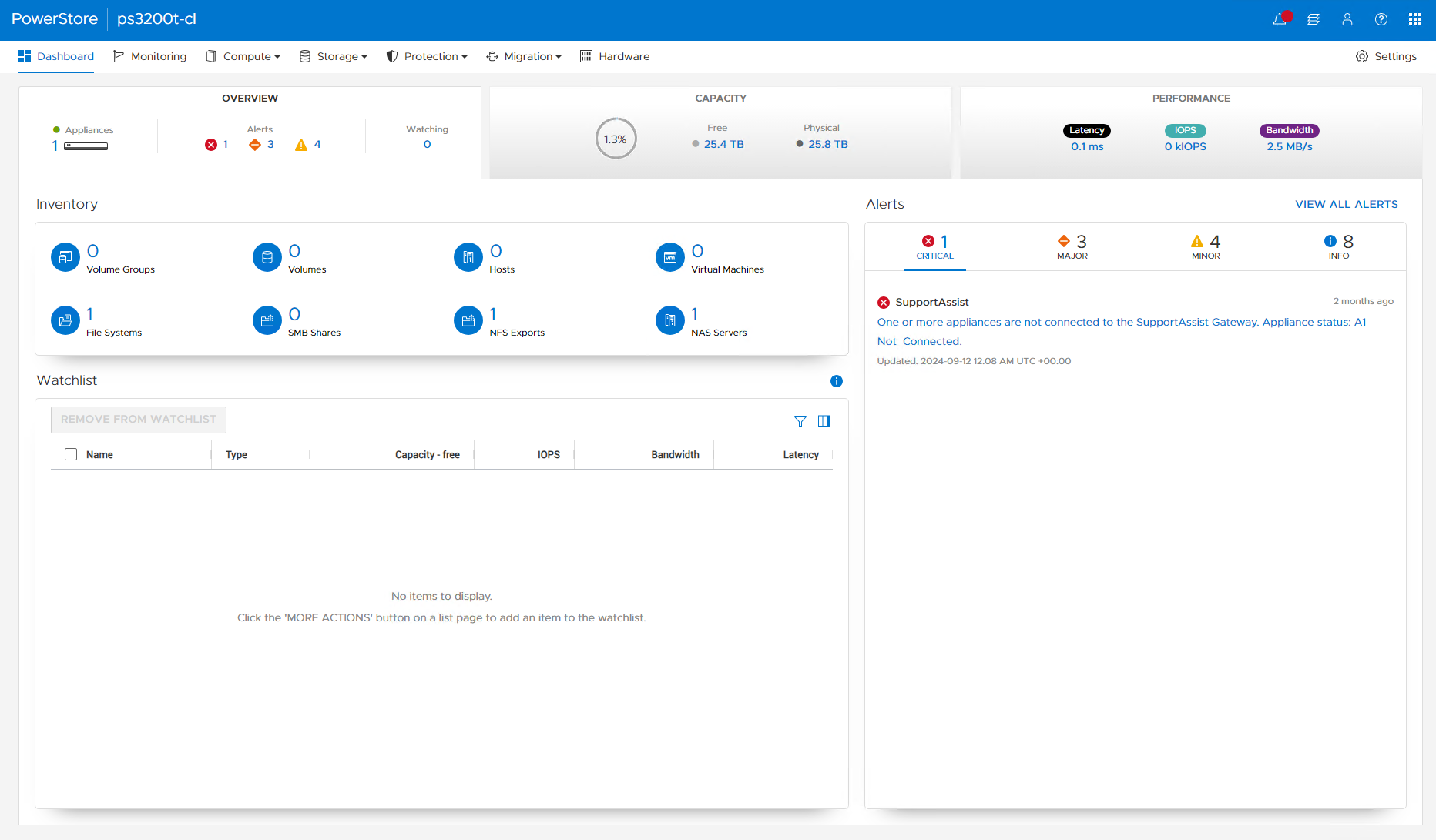Click the Settings gear icon
Screen dimensions: 1436x840
[x=1362, y=56]
